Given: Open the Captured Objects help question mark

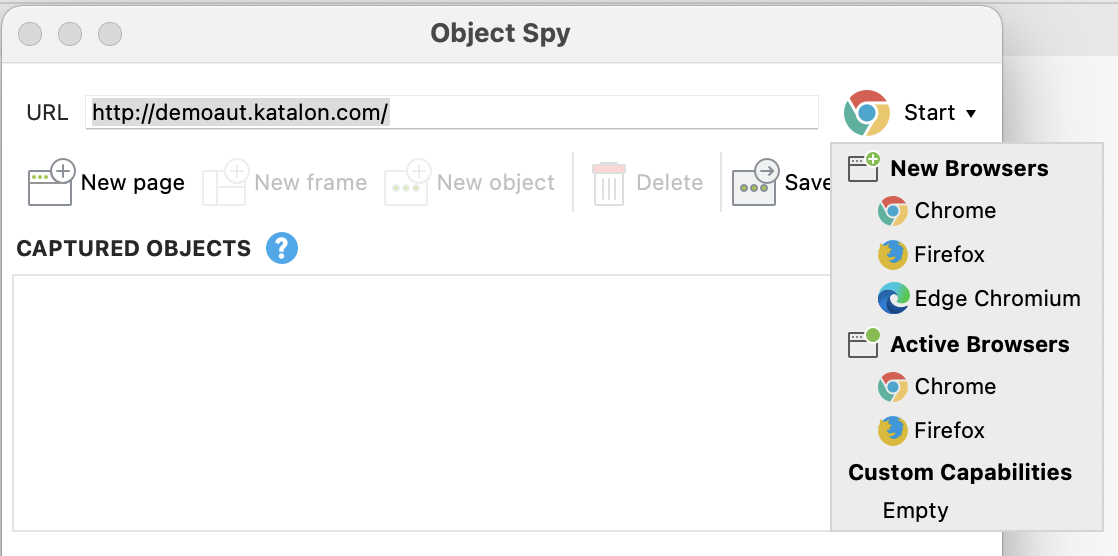Looking at the screenshot, I should (282, 248).
